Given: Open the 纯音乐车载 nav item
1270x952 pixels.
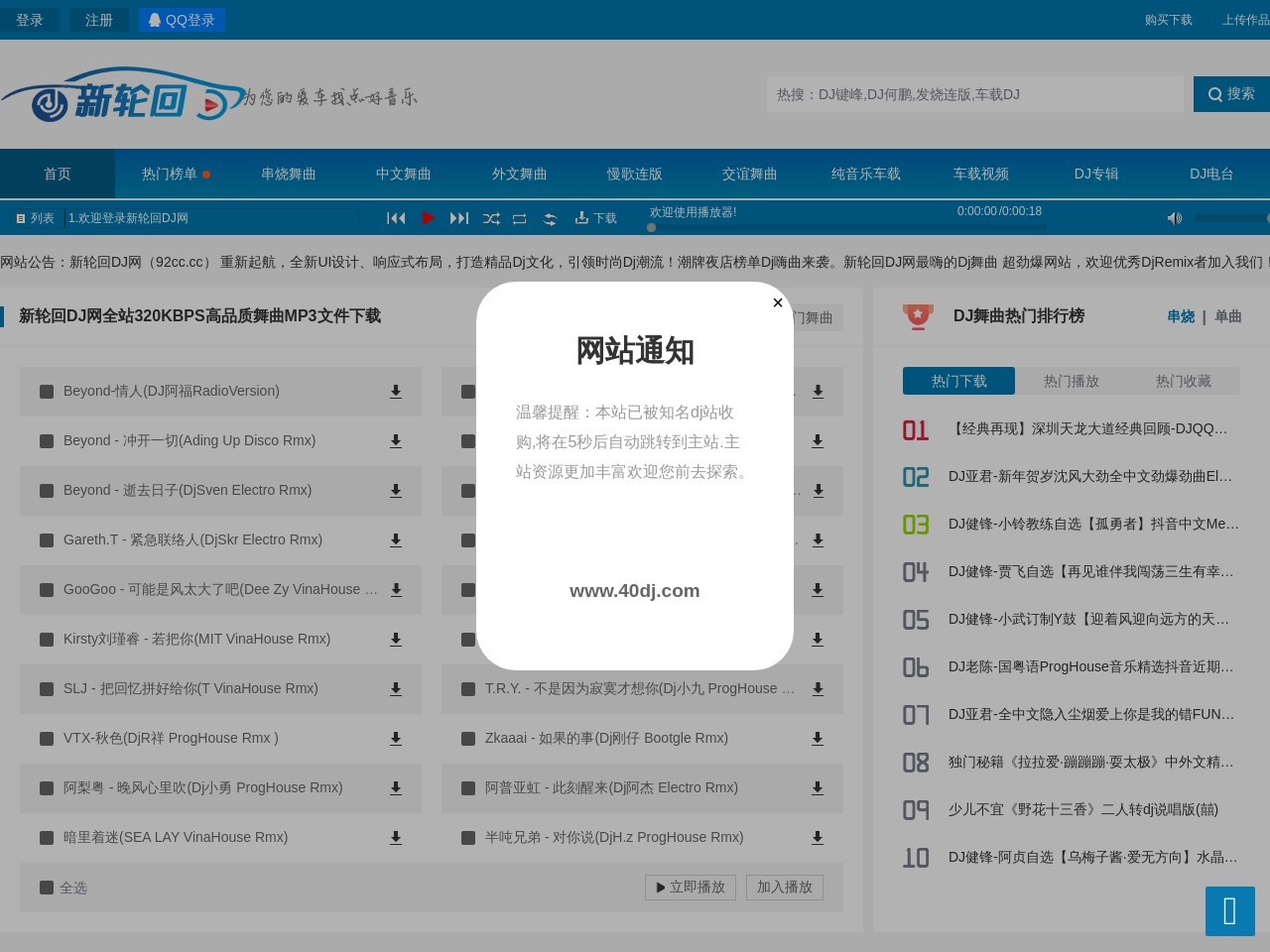Looking at the screenshot, I should pyautogui.click(x=866, y=174).
